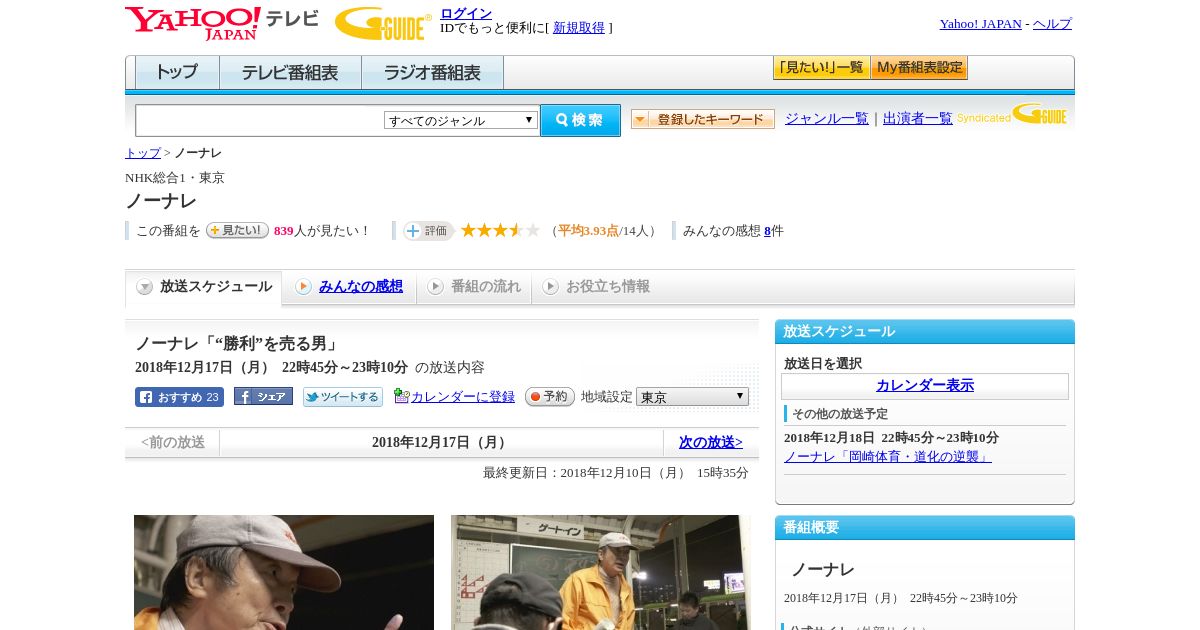Select the 東京 region dropdown
Image resolution: width=1200 pixels, height=630 pixels.
coord(692,397)
